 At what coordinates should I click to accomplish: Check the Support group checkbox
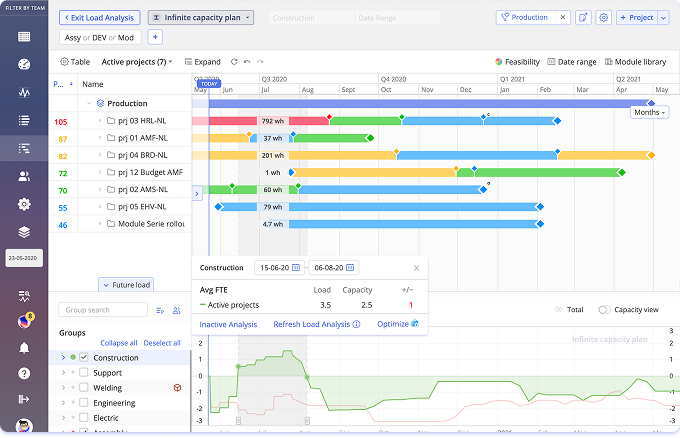[84, 373]
